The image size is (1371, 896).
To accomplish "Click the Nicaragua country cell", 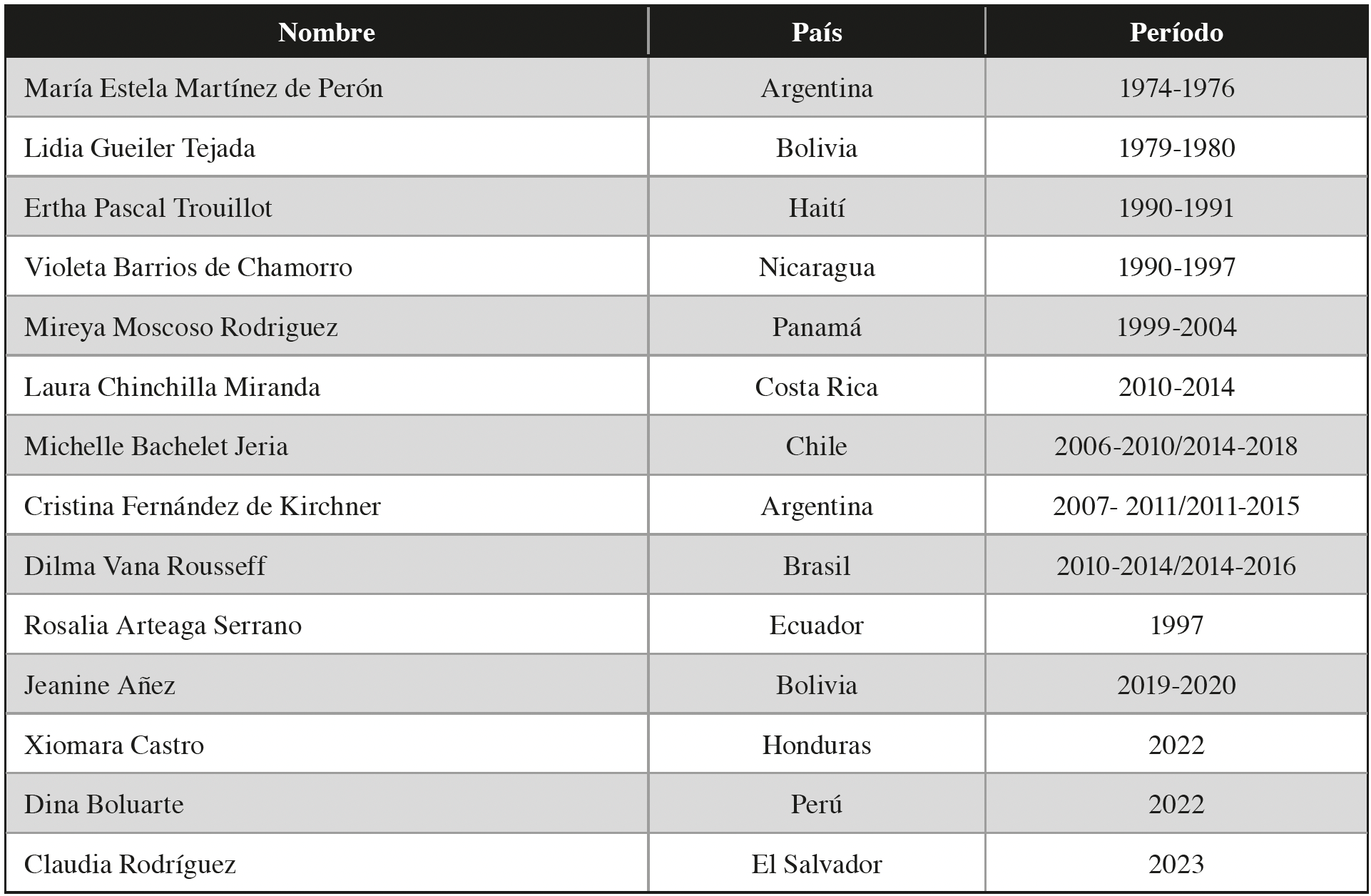I will [816, 267].
